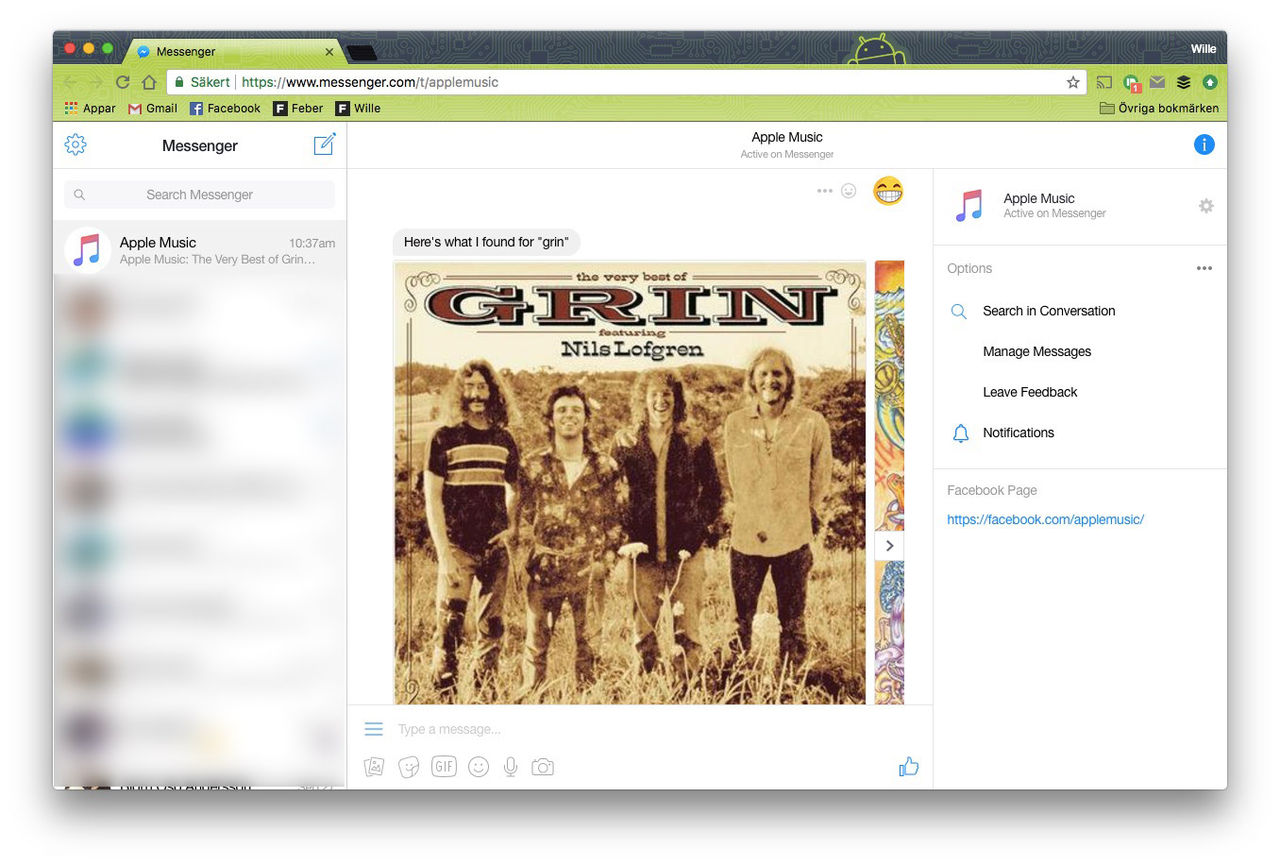Open the message more options dots
The height and width of the screenshot is (865, 1280).
point(824,191)
